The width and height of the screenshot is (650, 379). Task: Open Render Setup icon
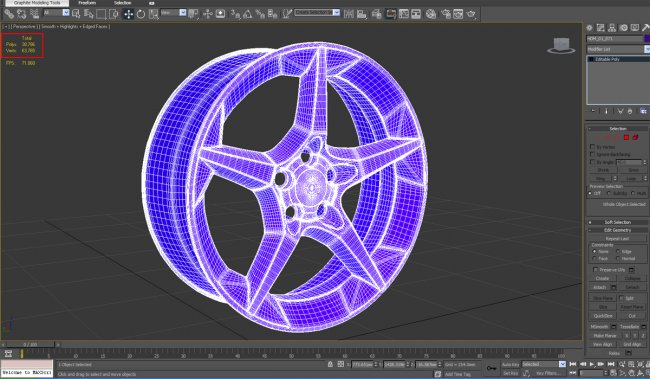[446, 14]
